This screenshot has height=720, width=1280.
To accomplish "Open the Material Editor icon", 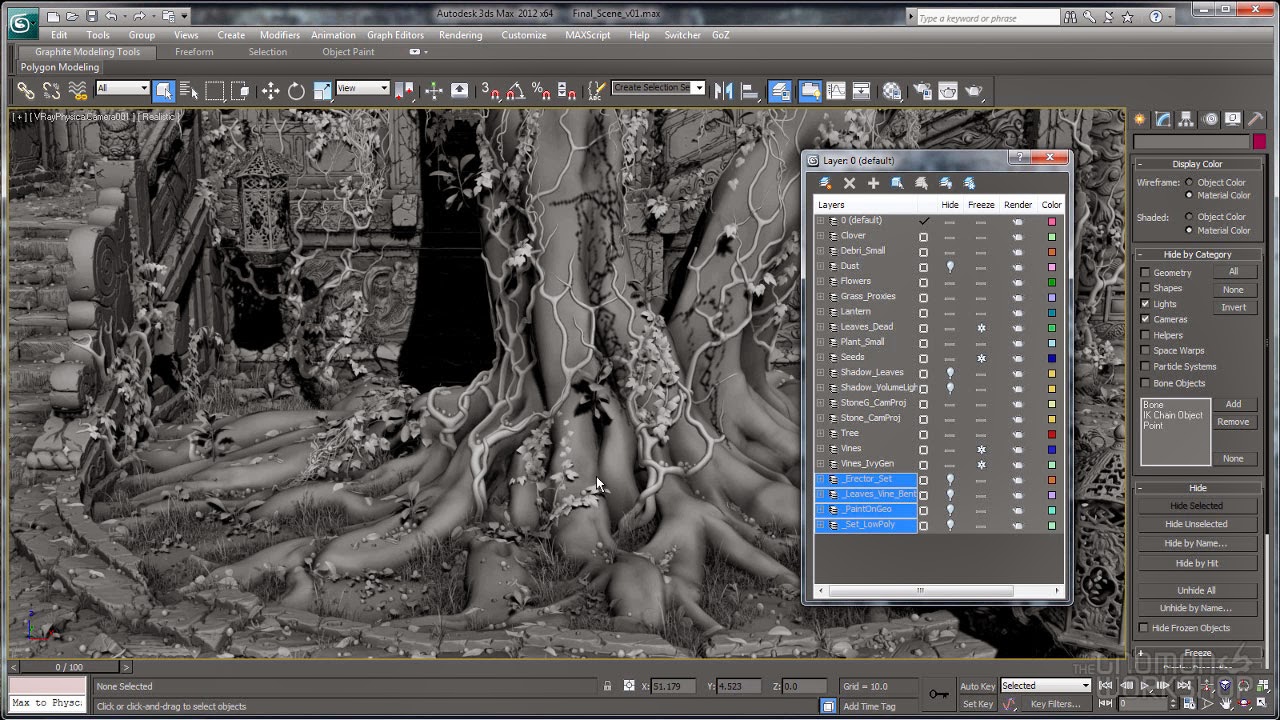I will coord(892,91).
